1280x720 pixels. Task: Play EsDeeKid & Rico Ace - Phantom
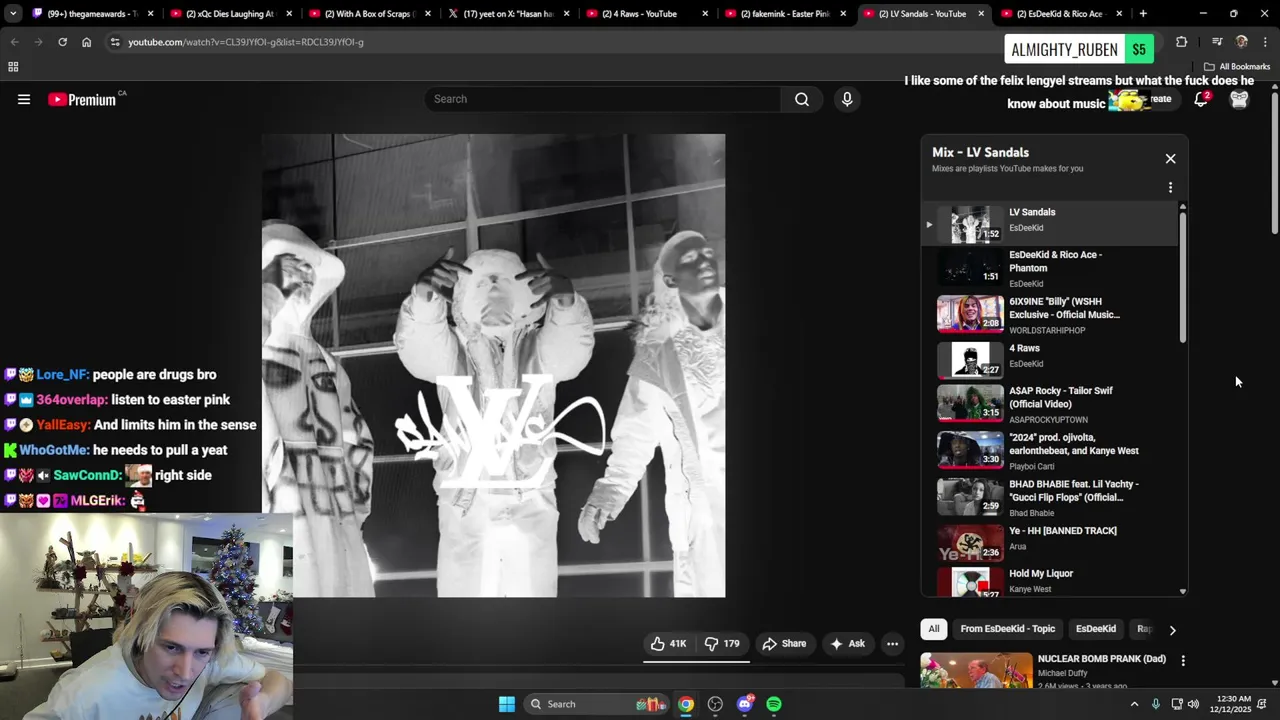(1050, 268)
